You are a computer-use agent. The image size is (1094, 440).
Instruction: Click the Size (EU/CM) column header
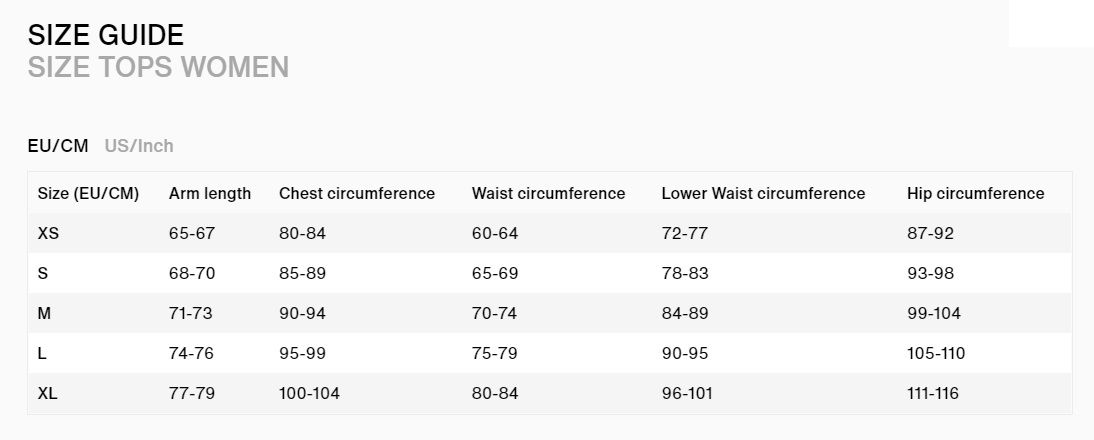pyautogui.click(x=89, y=194)
